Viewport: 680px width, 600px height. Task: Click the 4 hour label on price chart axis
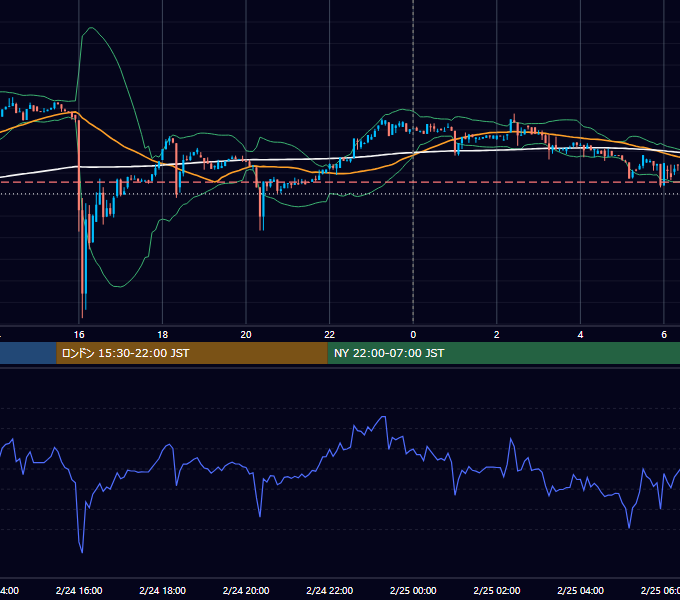point(580,335)
